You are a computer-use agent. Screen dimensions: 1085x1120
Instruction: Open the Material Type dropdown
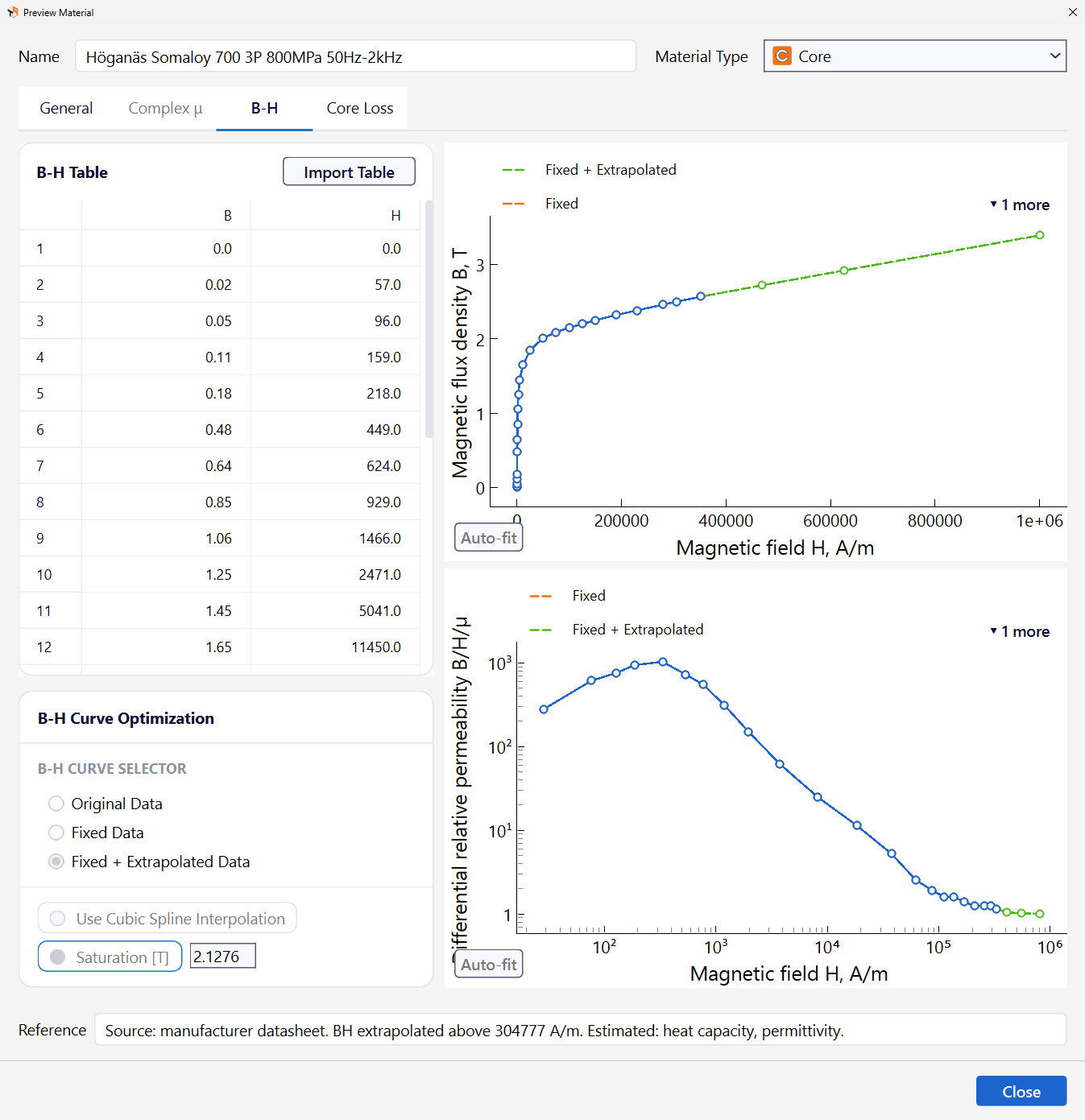pyautogui.click(x=915, y=56)
